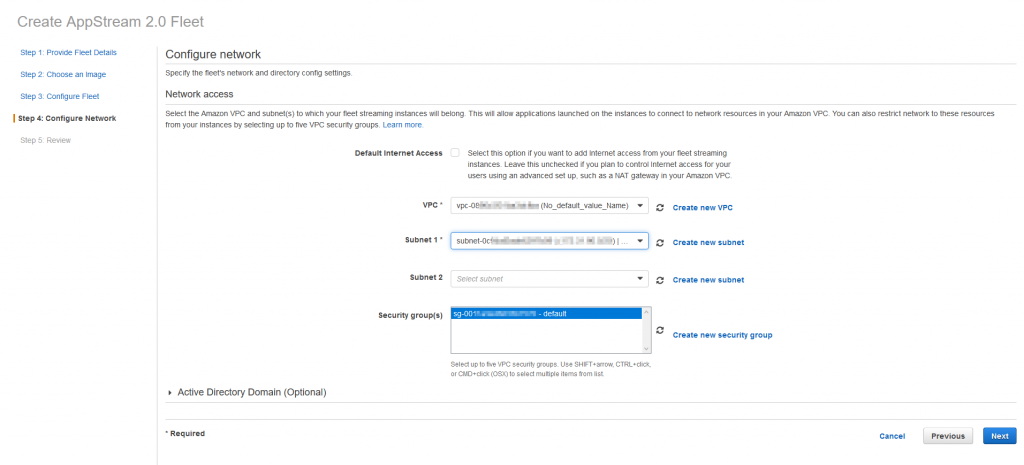
Task: Click the security group list scroll-down arrow
Action: pyautogui.click(x=647, y=349)
